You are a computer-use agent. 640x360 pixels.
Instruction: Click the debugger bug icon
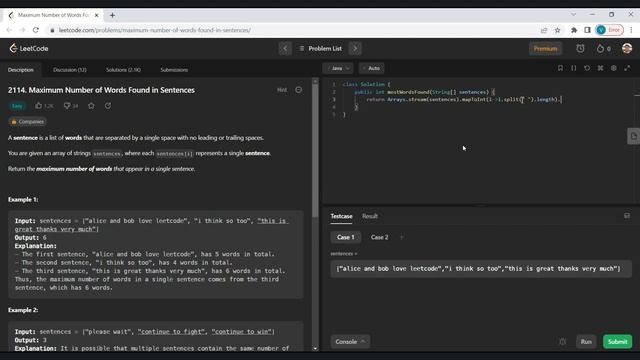[x=562, y=342]
